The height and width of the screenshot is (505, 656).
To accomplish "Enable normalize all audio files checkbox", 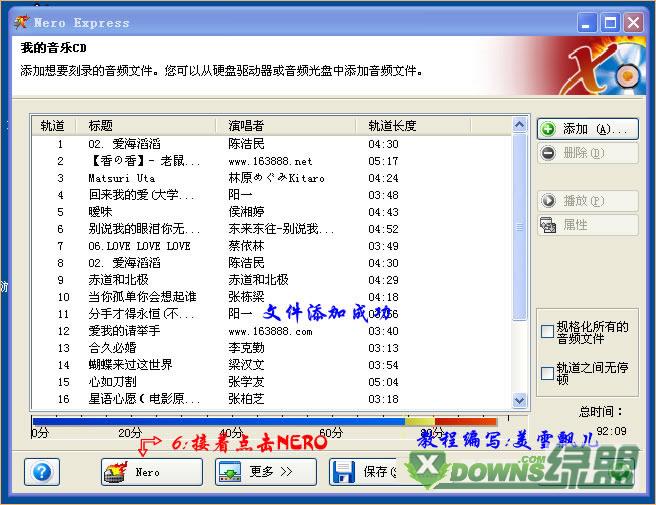I will [547, 331].
